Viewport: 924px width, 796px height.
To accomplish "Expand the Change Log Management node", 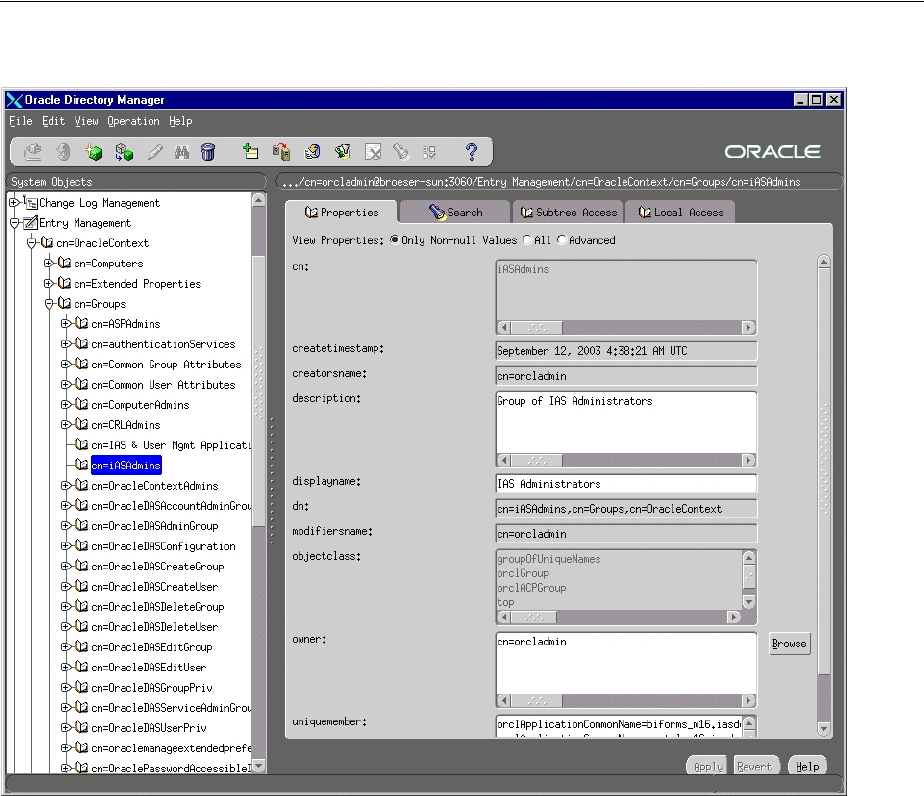I will tap(14, 203).
